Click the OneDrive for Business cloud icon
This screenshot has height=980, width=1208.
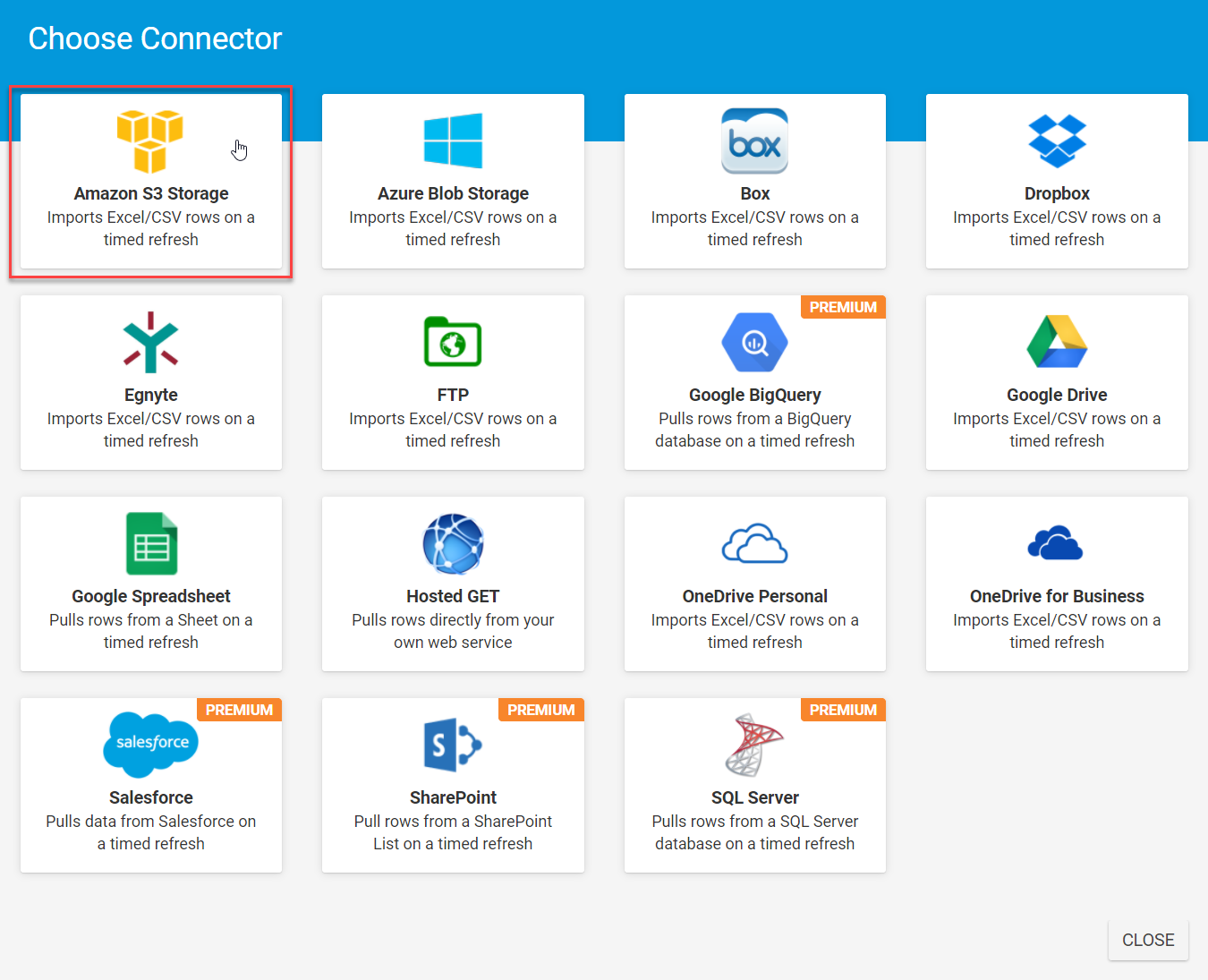[x=1056, y=543]
